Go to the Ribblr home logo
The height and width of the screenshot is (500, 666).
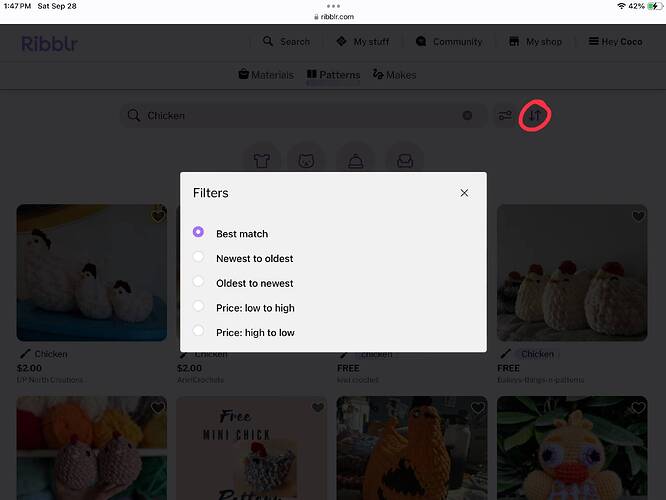(49, 43)
